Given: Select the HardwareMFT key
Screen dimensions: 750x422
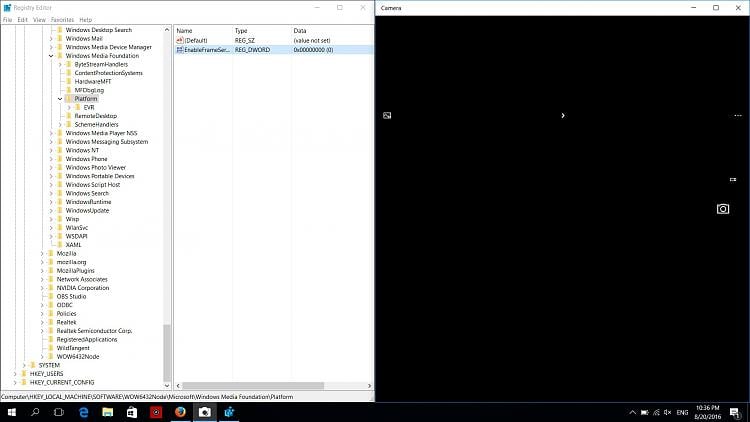Looking at the screenshot, I should [93, 82].
